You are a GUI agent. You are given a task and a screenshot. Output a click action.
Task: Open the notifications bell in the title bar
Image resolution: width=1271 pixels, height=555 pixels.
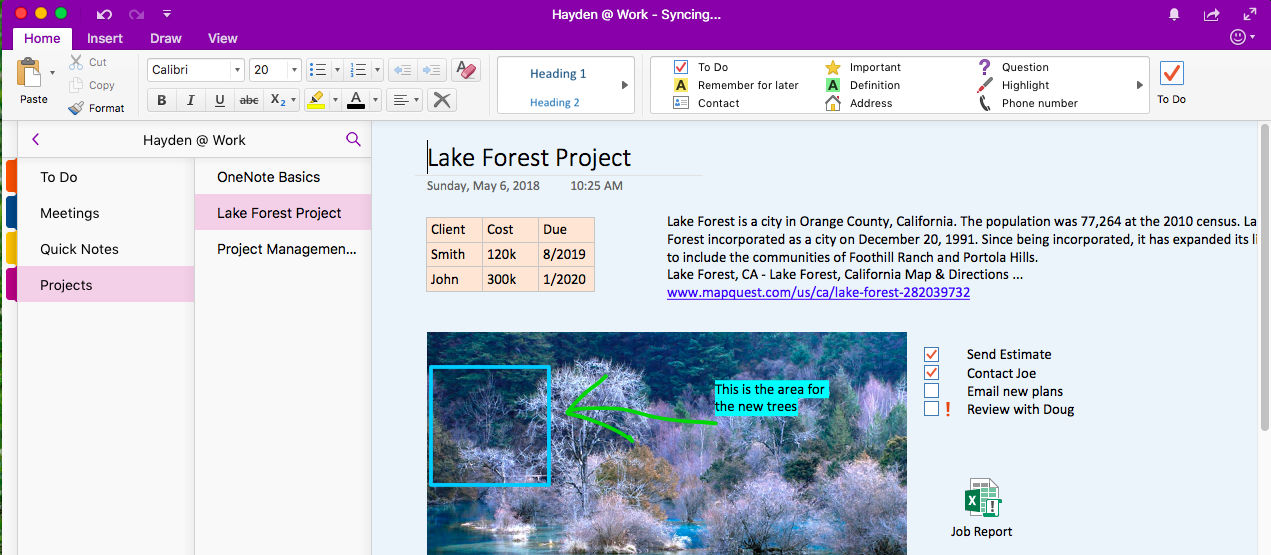(1174, 14)
